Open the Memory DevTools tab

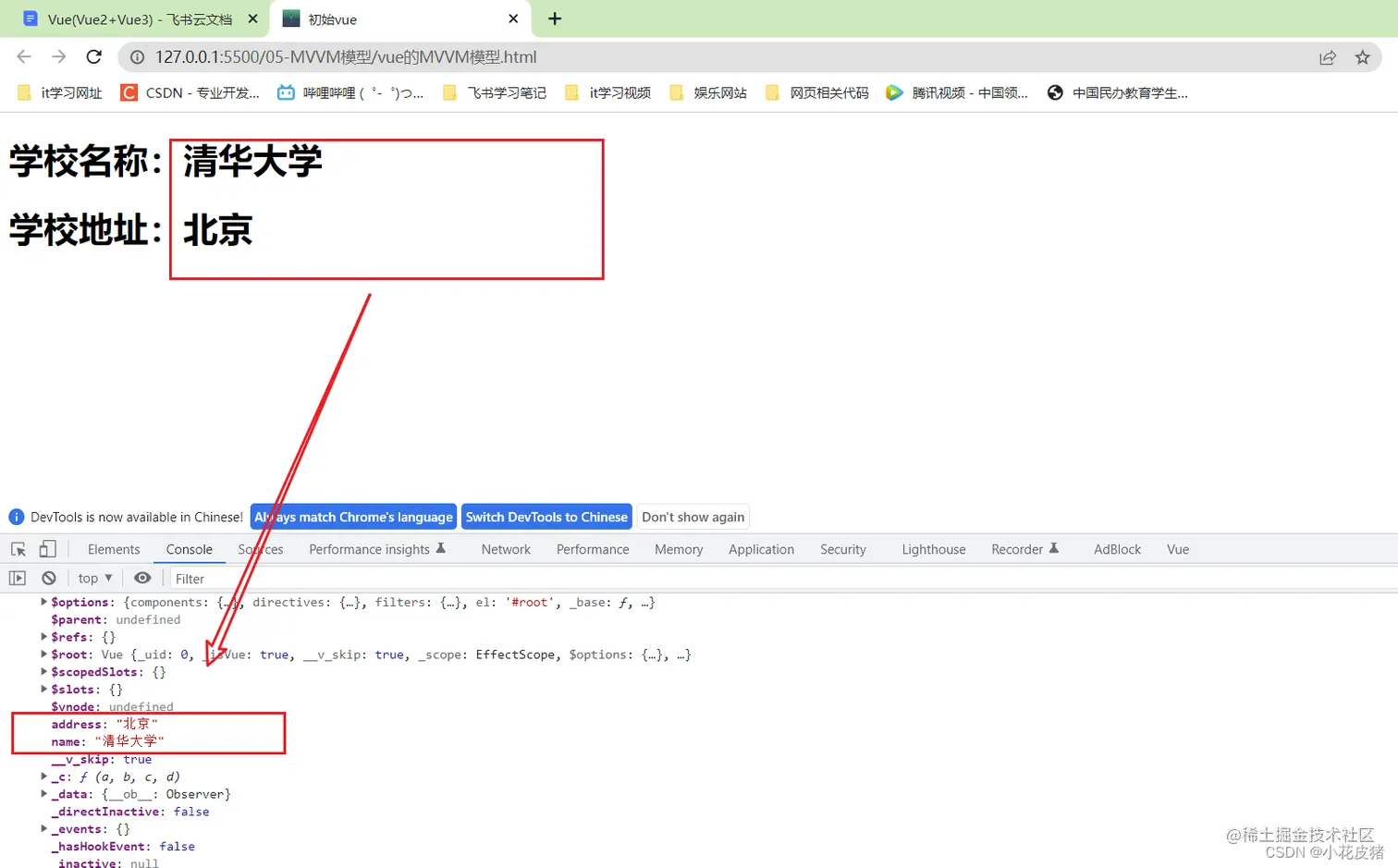679,549
